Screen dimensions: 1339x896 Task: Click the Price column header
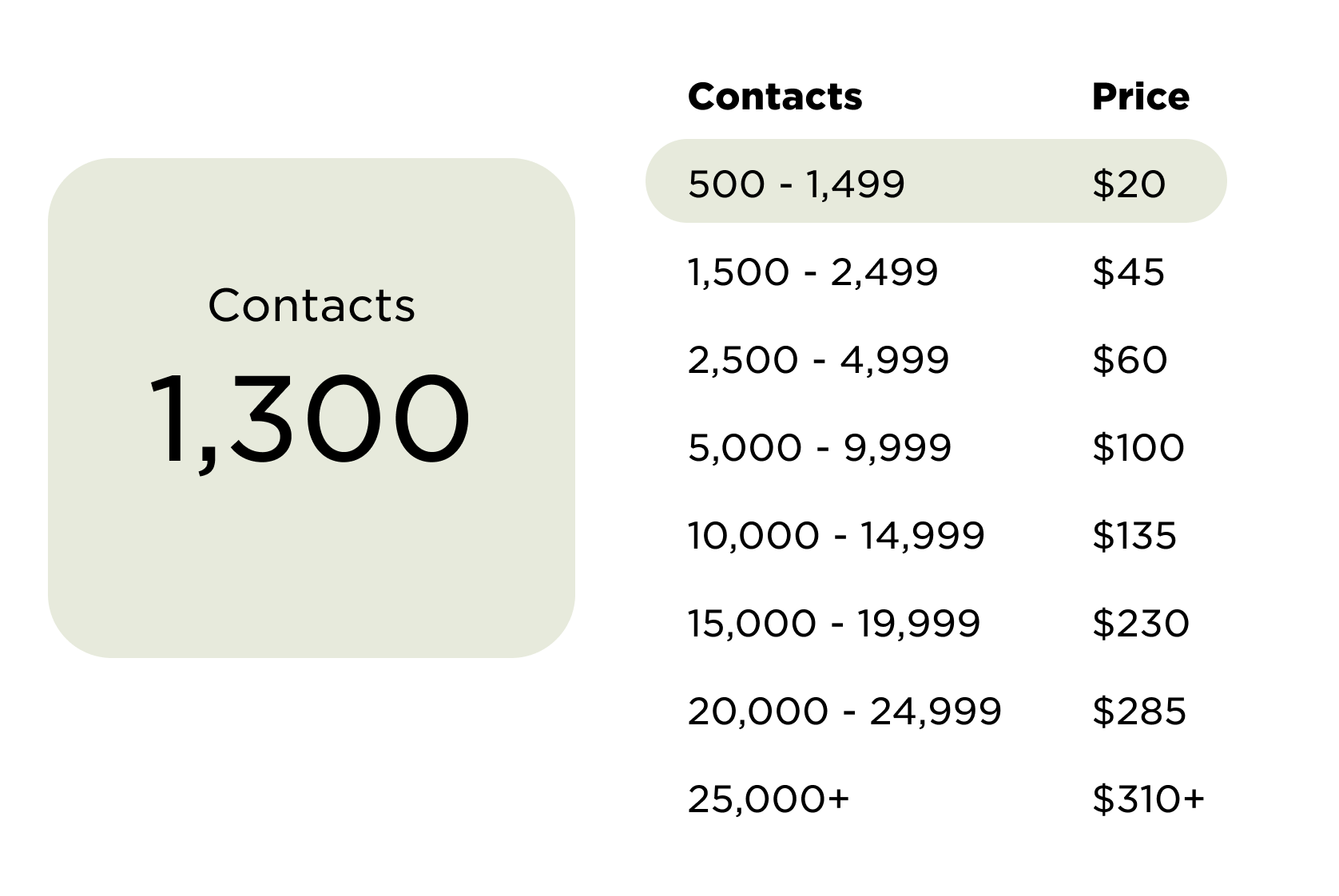pyautogui.click(x=1141, y=97)
